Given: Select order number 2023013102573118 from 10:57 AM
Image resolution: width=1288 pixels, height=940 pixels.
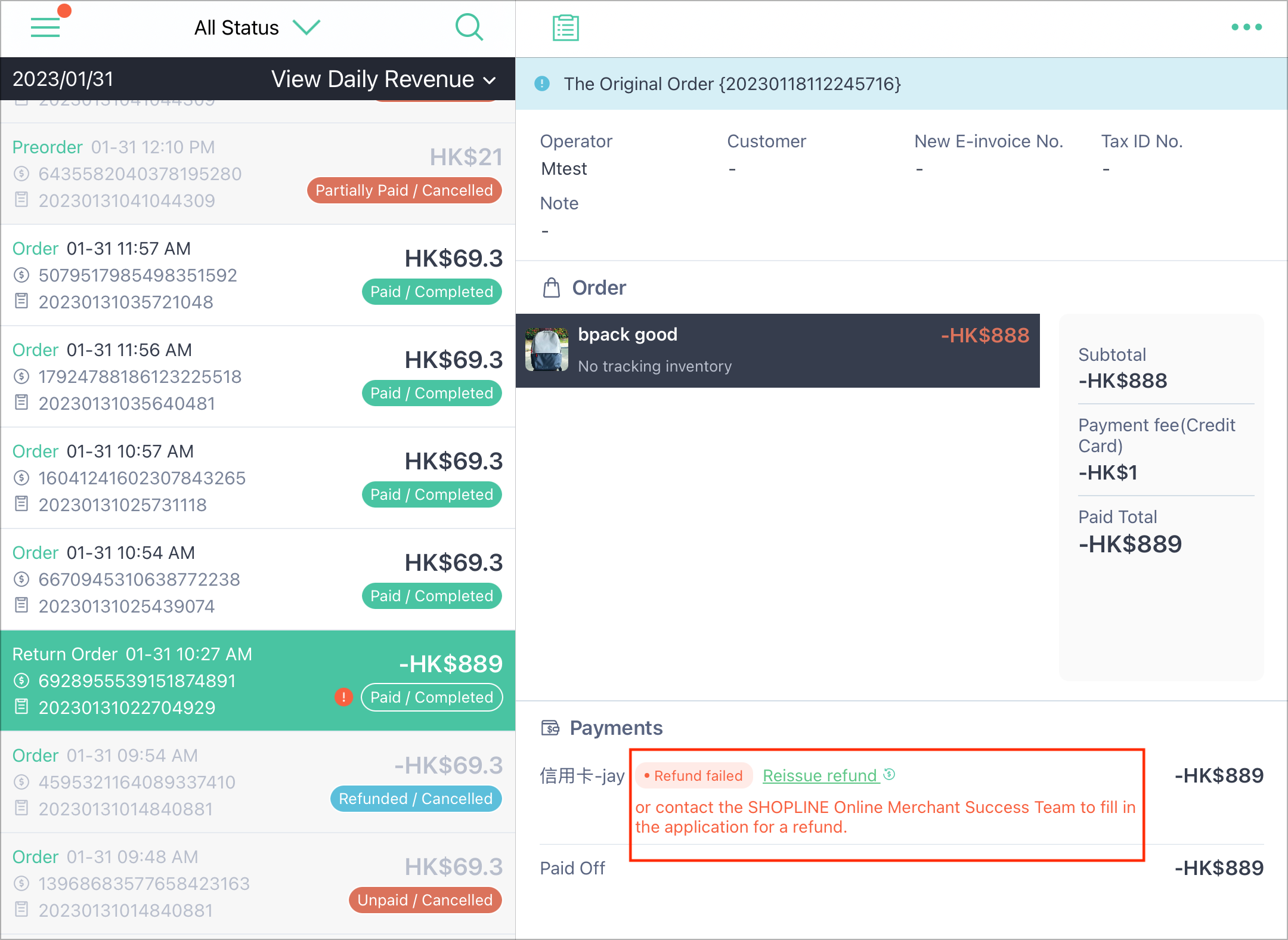Looking at the screenshot, I should (258, 478).
